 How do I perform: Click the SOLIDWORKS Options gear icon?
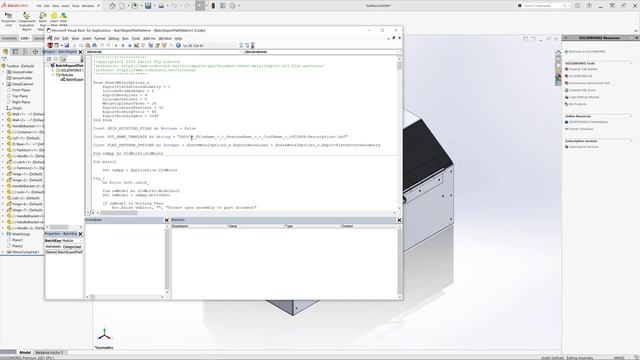click(232, 6)
